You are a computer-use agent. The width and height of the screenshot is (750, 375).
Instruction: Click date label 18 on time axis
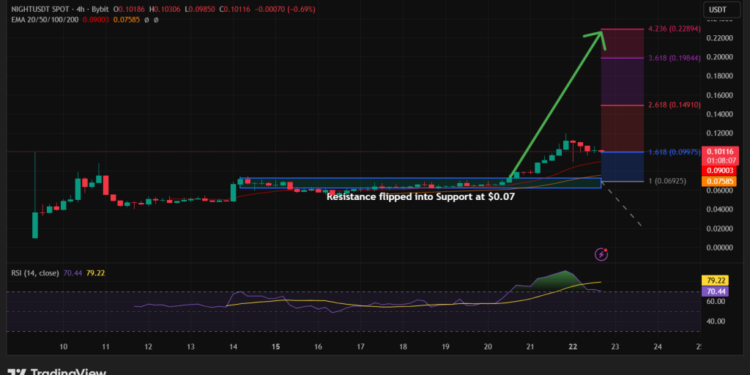click(403, 347)
